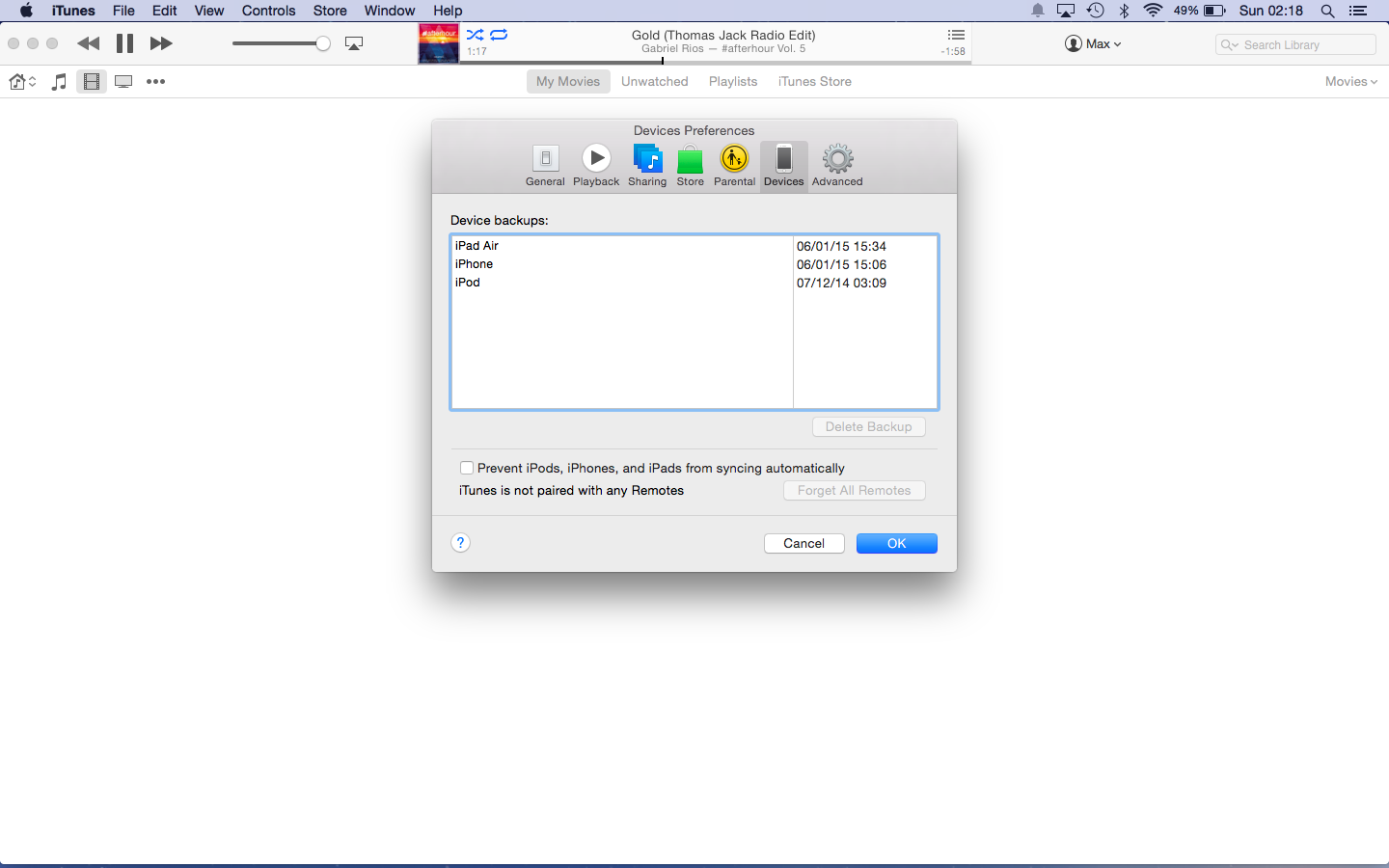Open the Parental preferences pane
Screen dimensions: 1389x868
pyautogui.click(x=734, y=166)
